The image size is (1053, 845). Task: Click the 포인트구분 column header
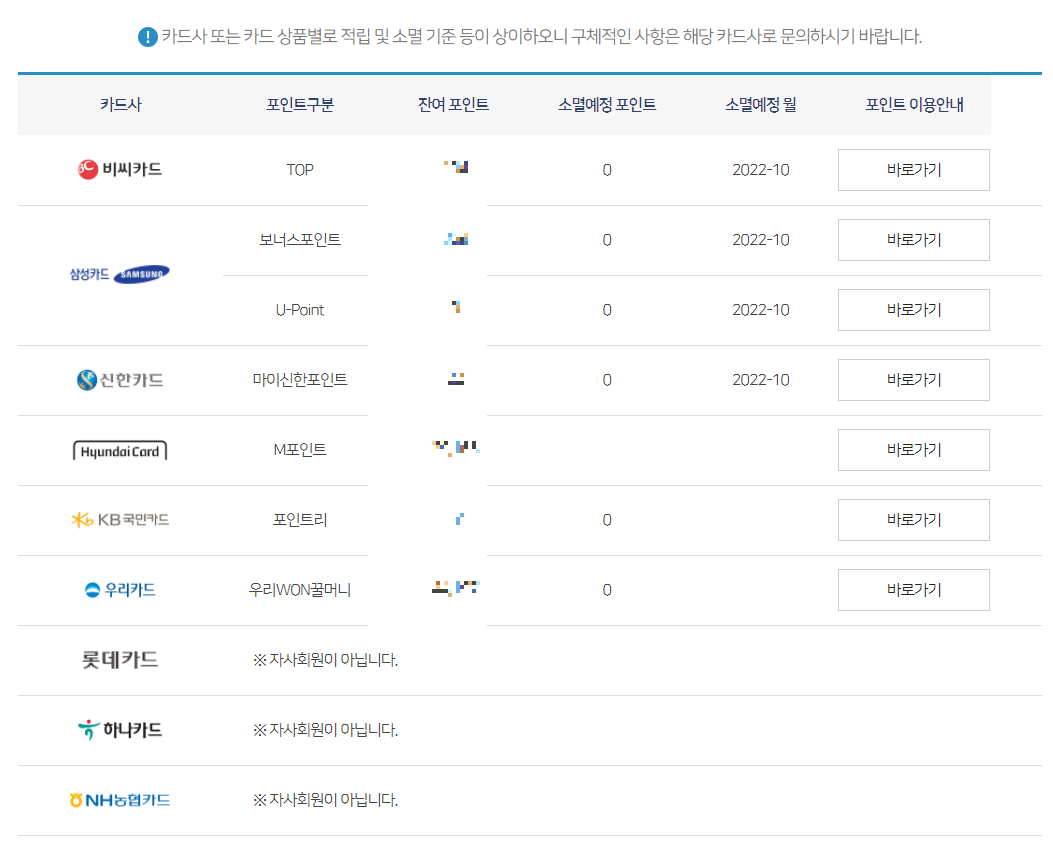coord(300,105)
